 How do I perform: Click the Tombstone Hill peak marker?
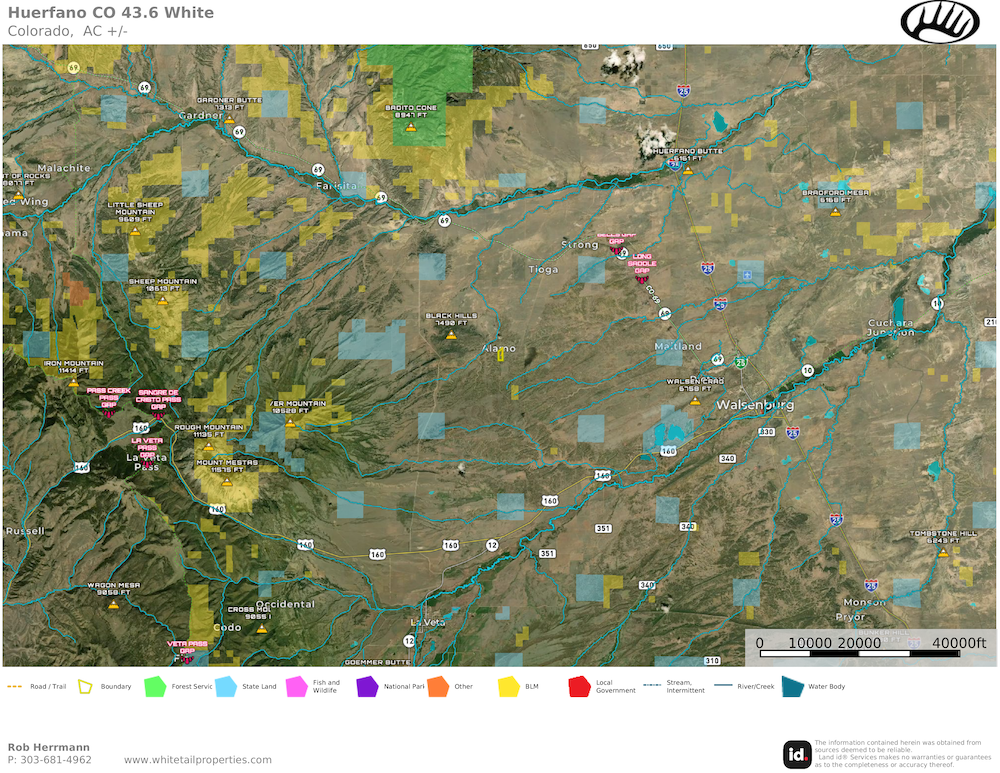click(x=943, y=552)
